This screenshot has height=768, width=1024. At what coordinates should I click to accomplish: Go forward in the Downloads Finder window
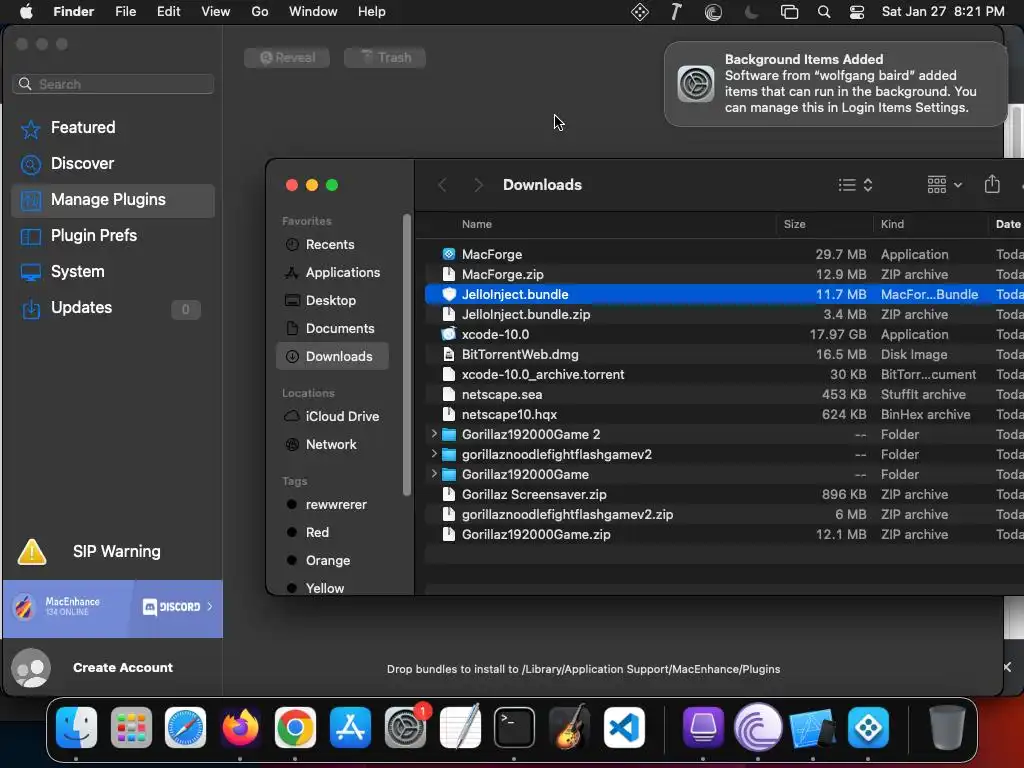478,185
